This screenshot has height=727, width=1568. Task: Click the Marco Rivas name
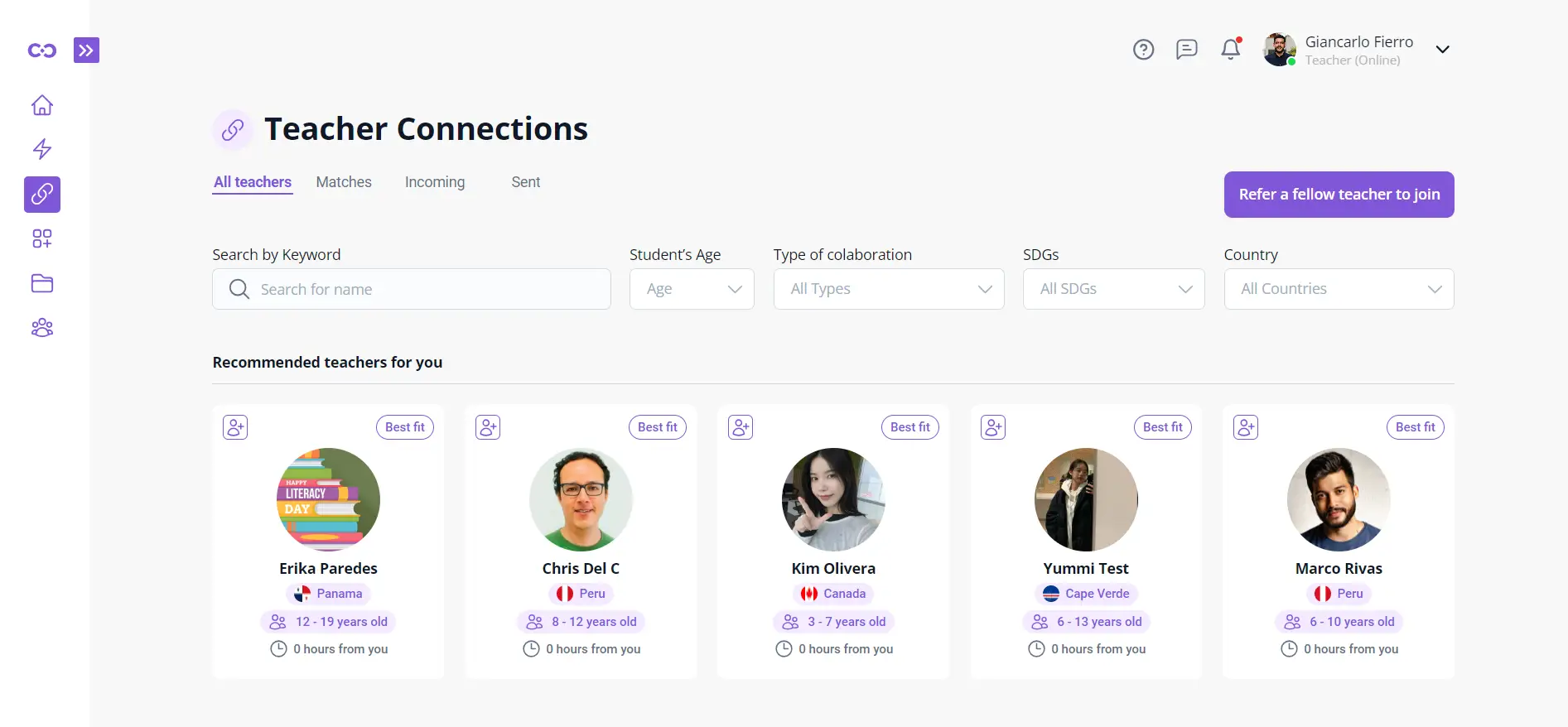click(x=1339, y=569)
